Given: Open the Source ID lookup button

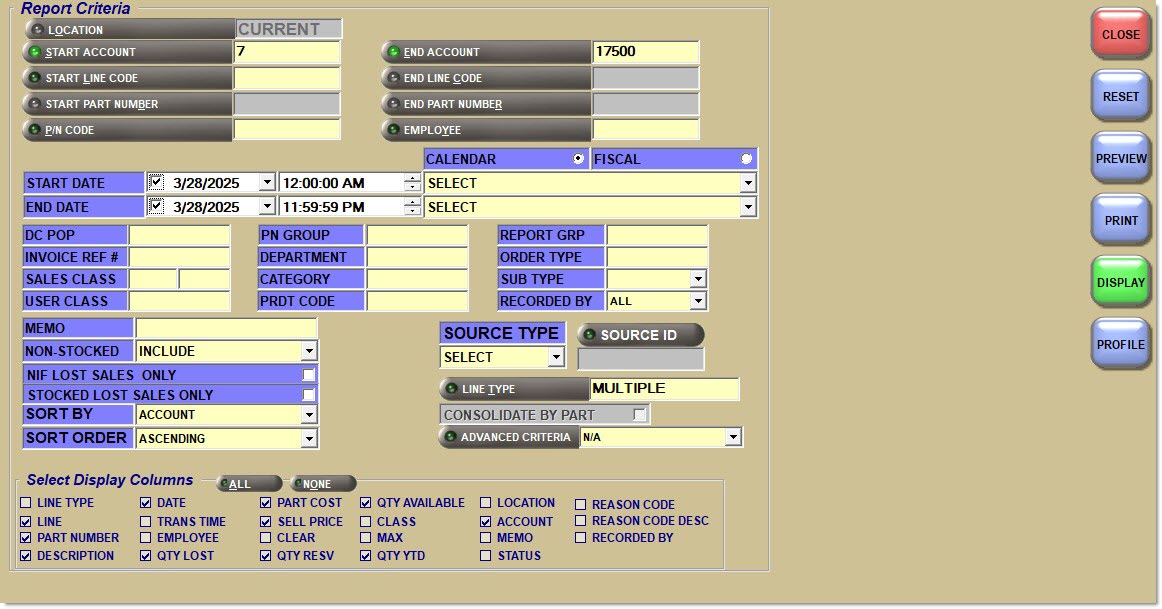Looking at the screenshot, I should tap(640, 335).
